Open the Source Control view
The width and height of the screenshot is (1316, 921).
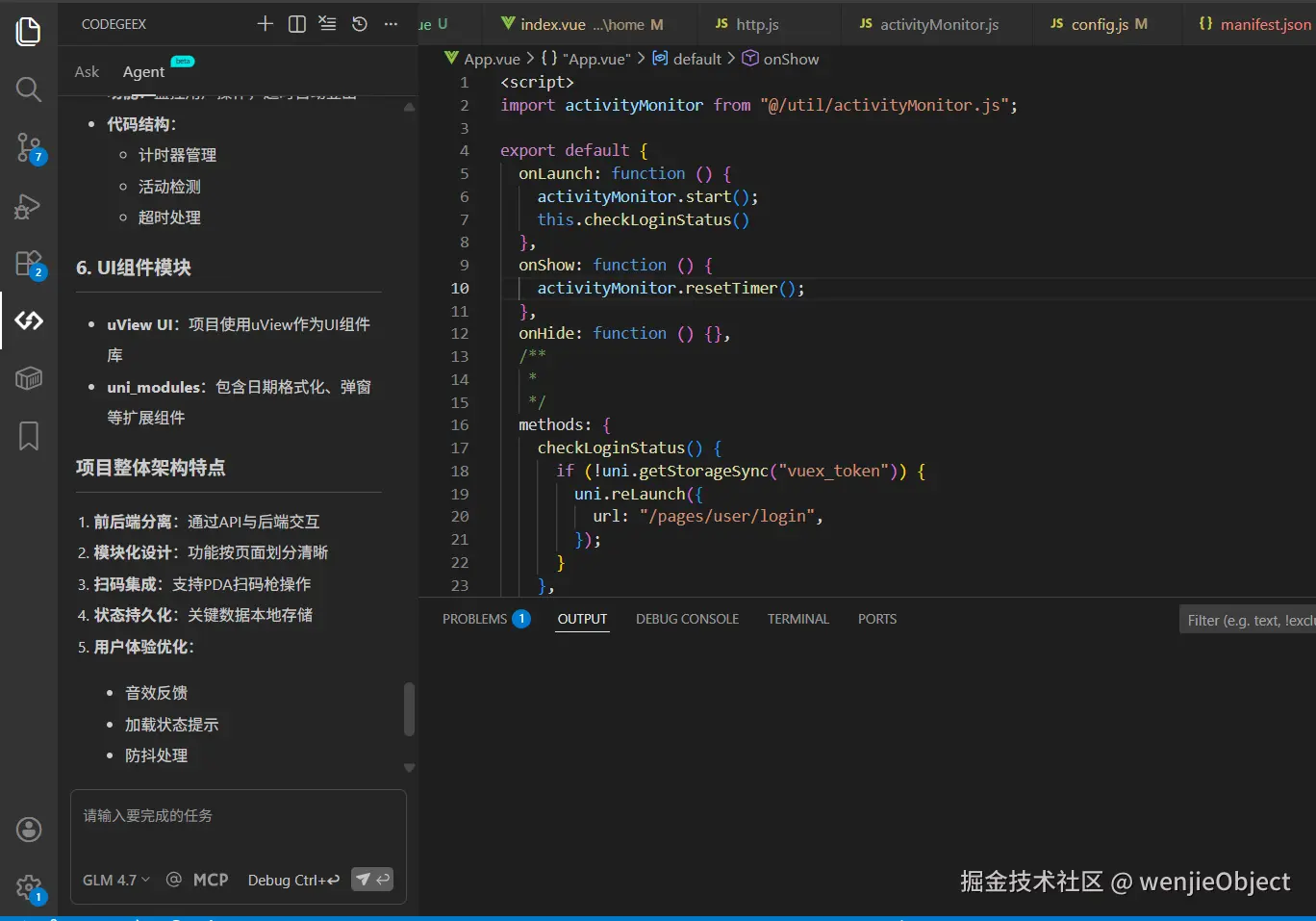28,148
